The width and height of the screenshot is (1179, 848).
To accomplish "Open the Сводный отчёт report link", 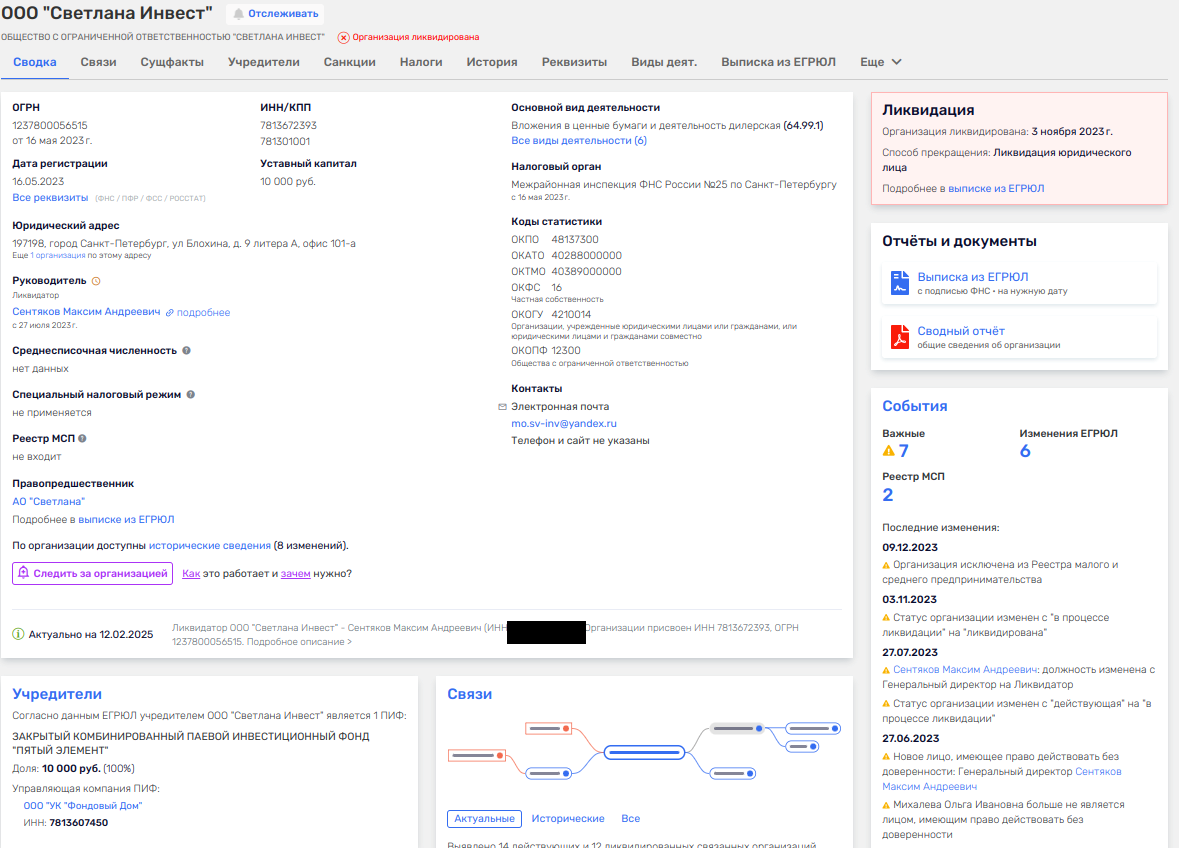I will point(961,331).
